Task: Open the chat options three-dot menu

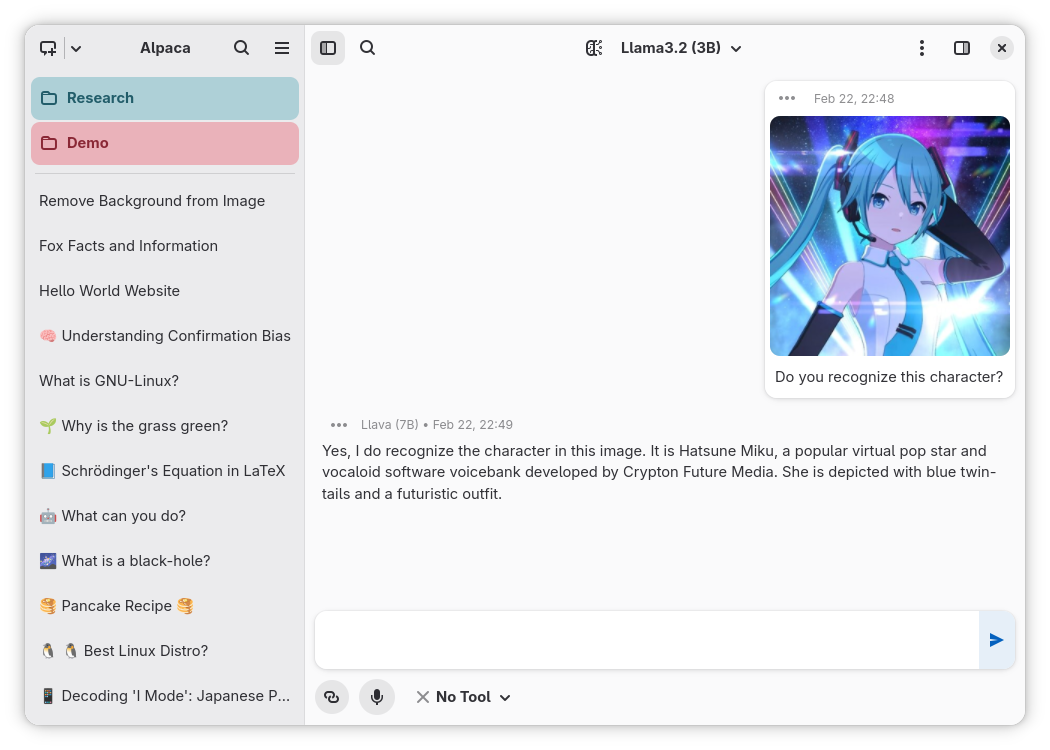Action: tap(922, 48)
